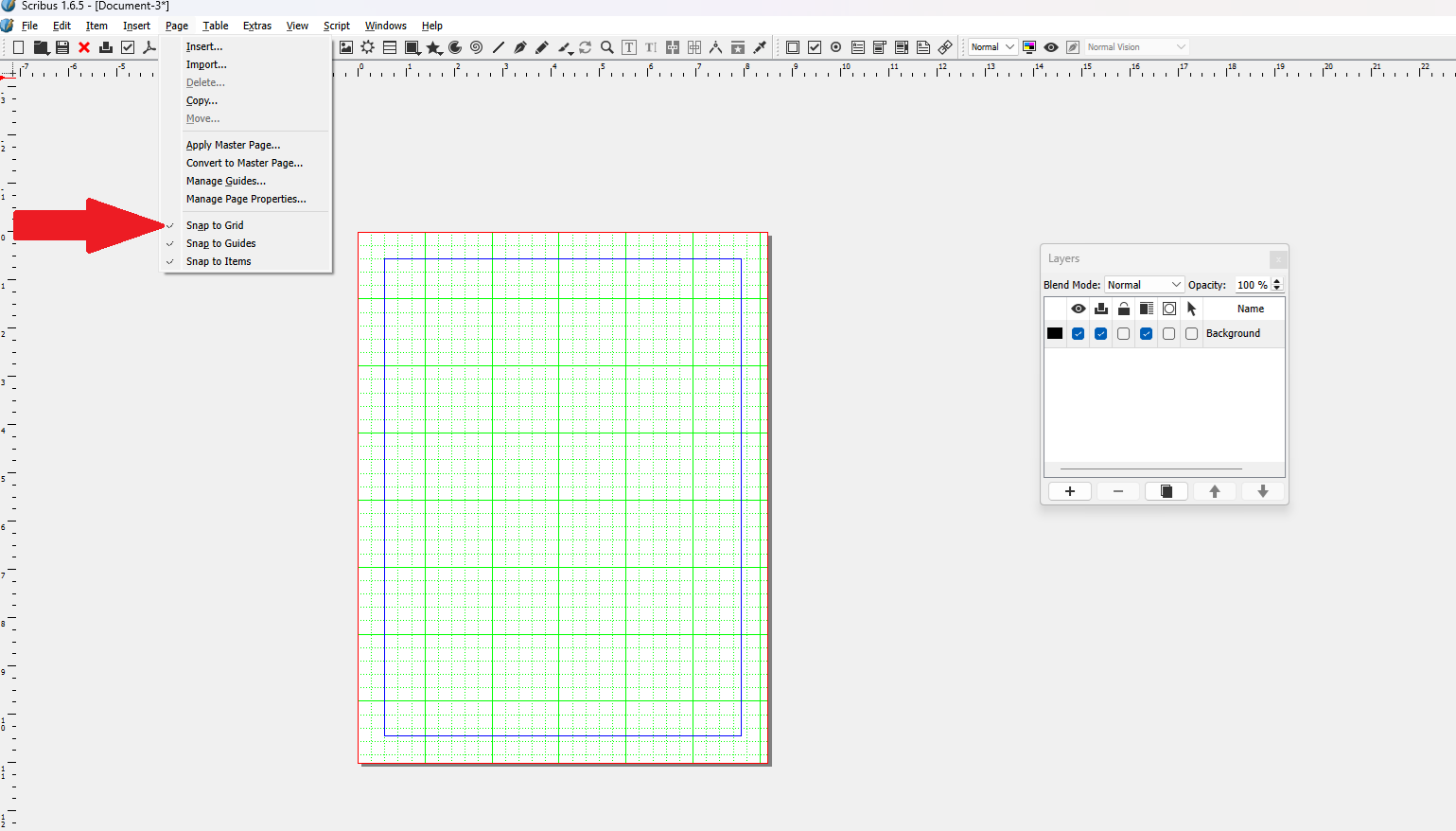
Task: Toggle text flow checkbox for Background layer
Action: [1147, 334]
